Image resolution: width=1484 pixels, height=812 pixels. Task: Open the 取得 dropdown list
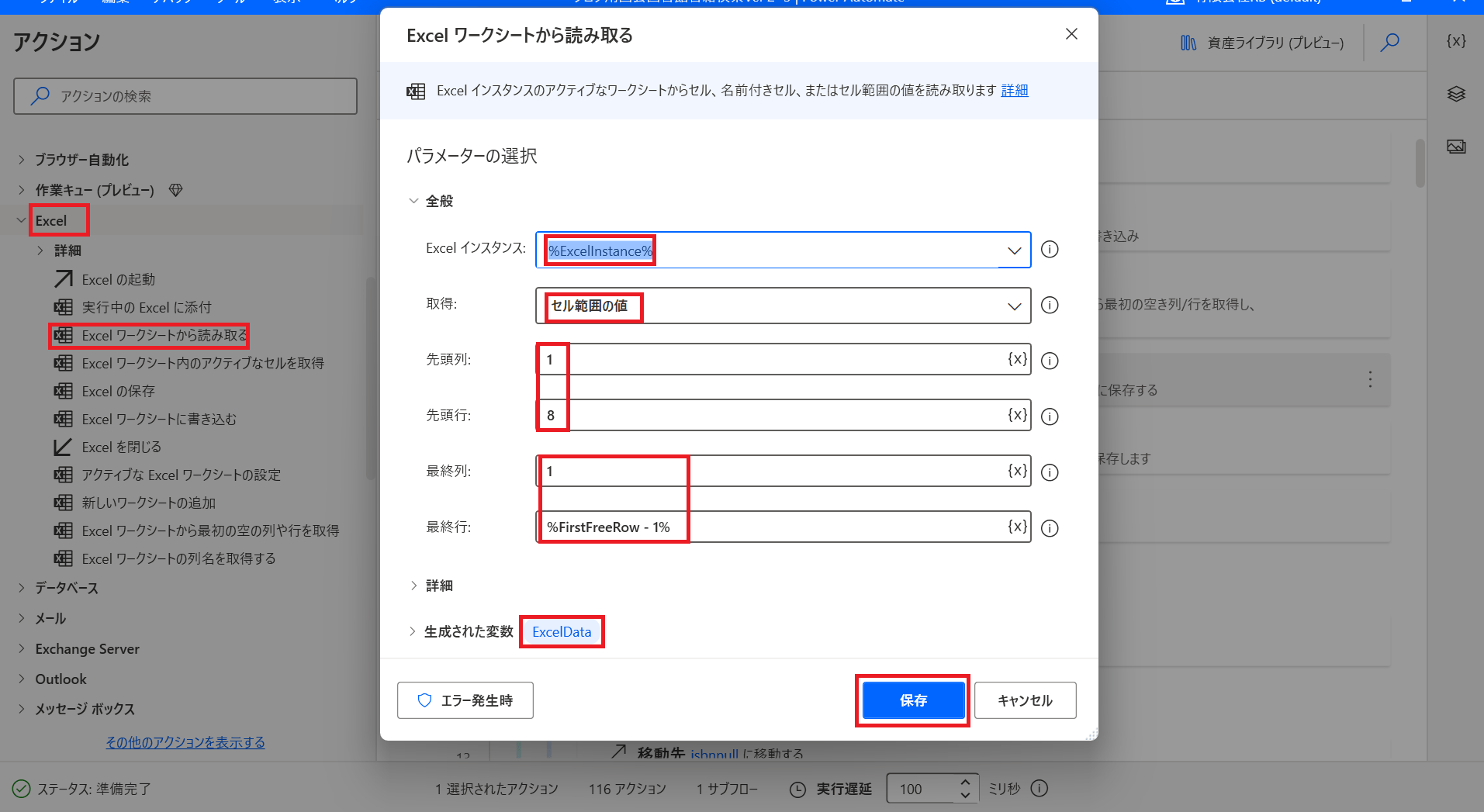point(1014,306)
